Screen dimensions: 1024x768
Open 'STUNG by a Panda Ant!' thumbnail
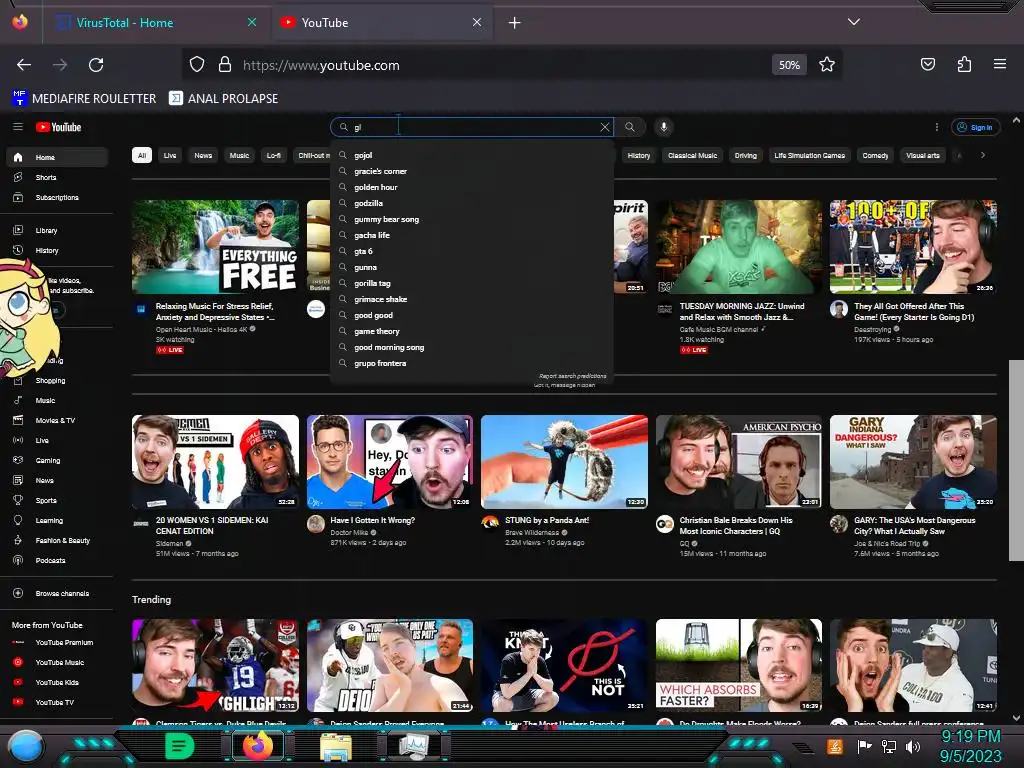(564, 462)
